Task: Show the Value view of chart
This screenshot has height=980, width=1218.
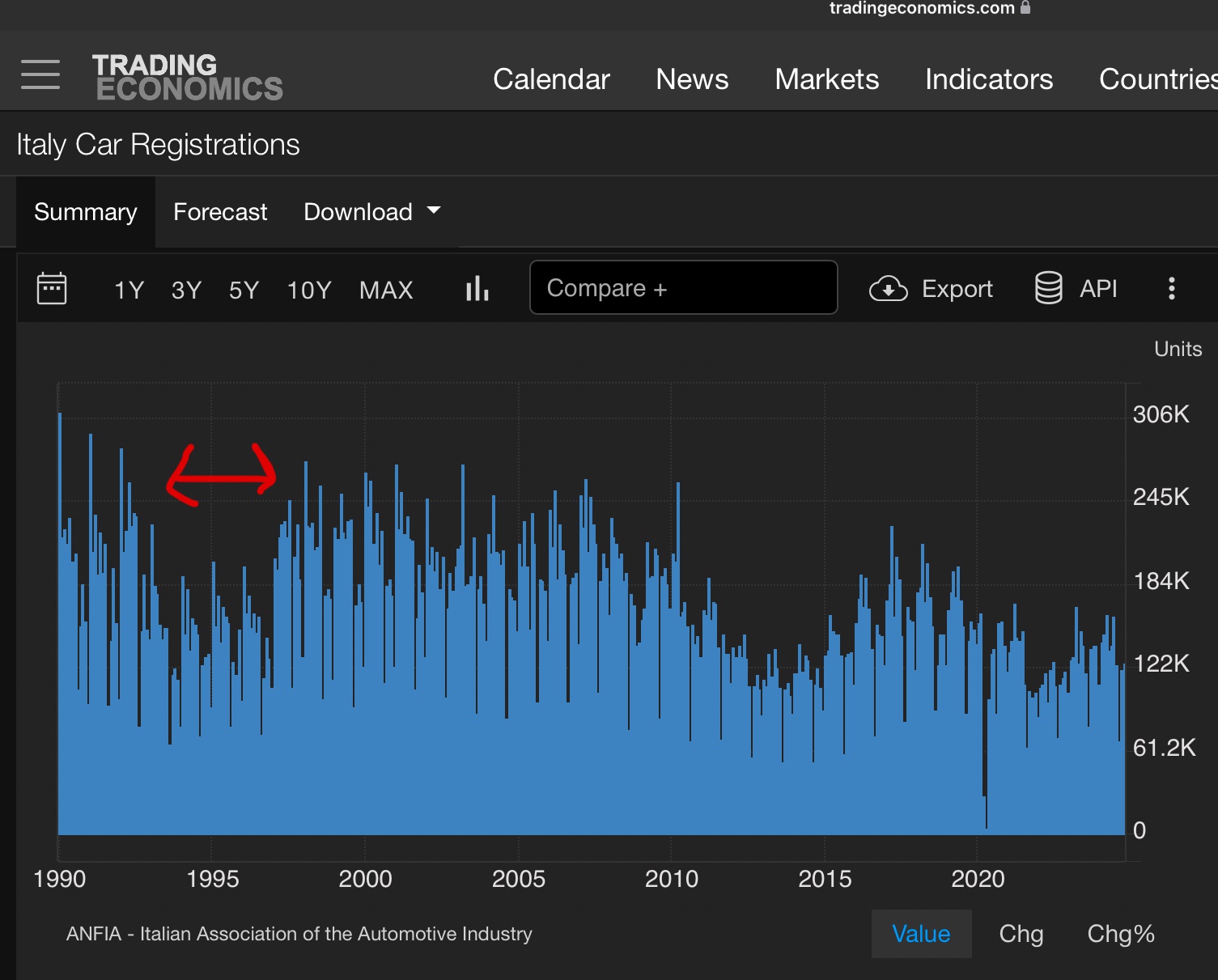Action: 921,934
